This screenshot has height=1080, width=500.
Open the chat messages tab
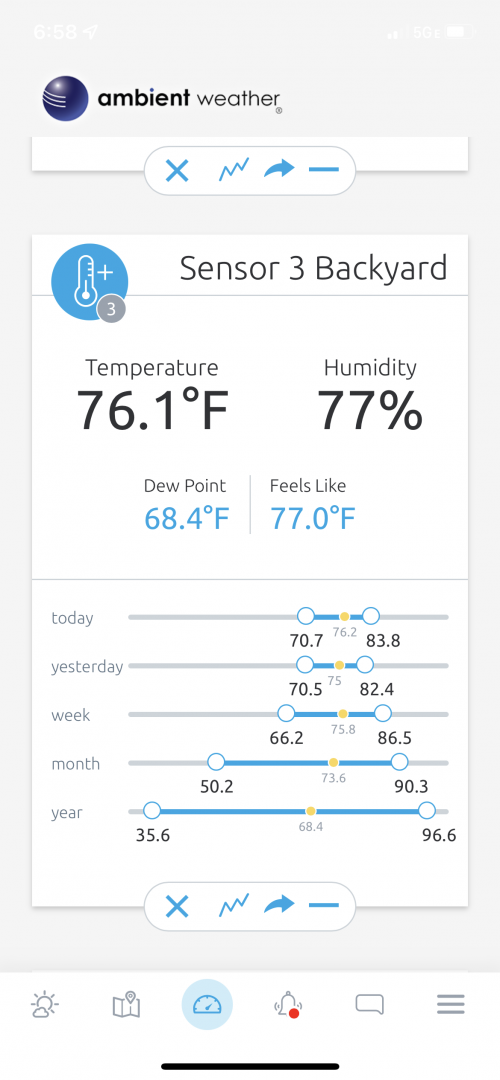coord(369,1005)
